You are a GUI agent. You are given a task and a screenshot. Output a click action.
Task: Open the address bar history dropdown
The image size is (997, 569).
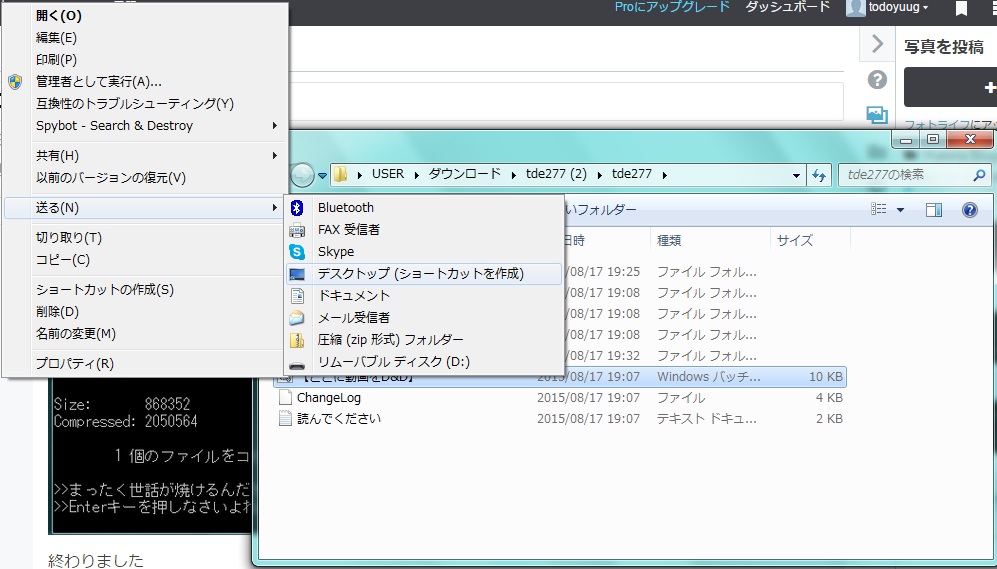[796, 175]
